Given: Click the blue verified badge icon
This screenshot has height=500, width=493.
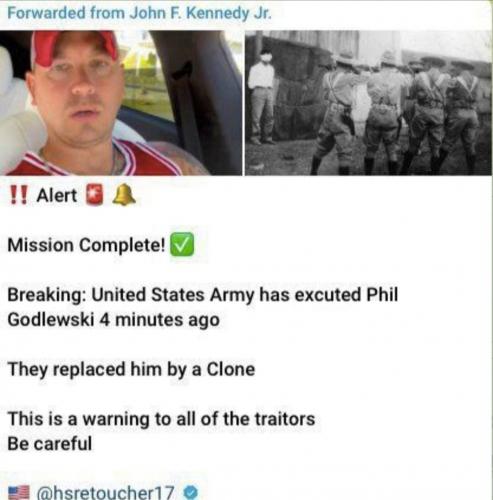Looking at the screenshot, I should (191, 493).
